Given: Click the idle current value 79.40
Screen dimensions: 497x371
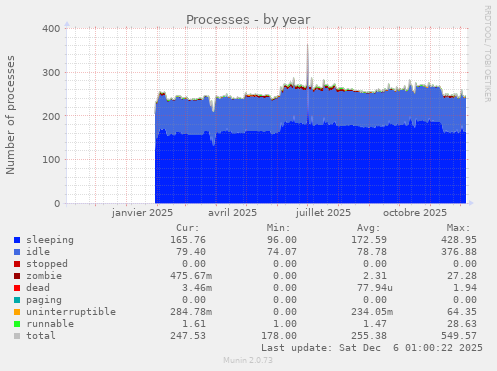Looking at the screenshot, I should (x=191, y=252).
